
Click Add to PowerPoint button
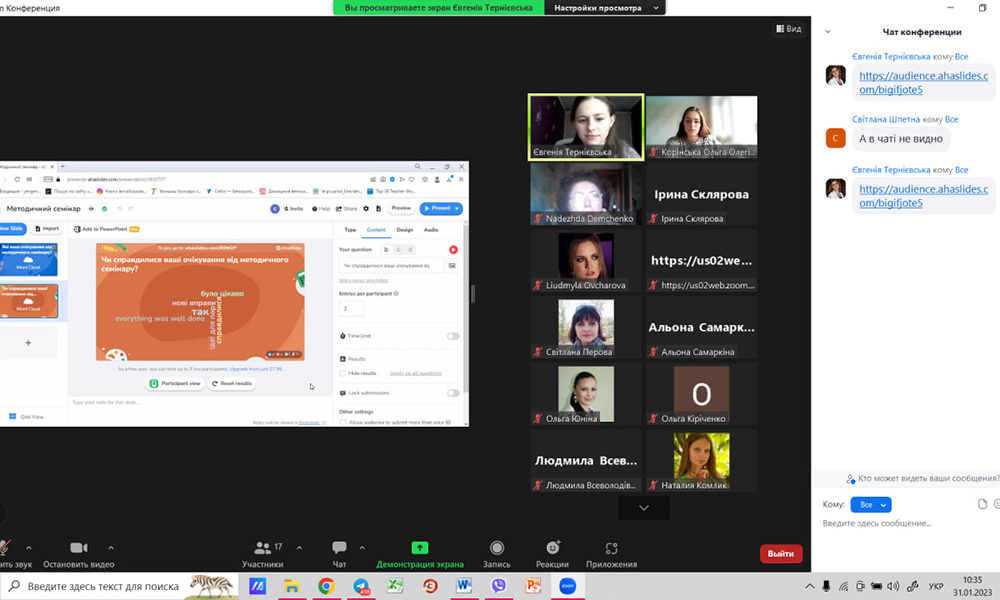tap(106, 229)
